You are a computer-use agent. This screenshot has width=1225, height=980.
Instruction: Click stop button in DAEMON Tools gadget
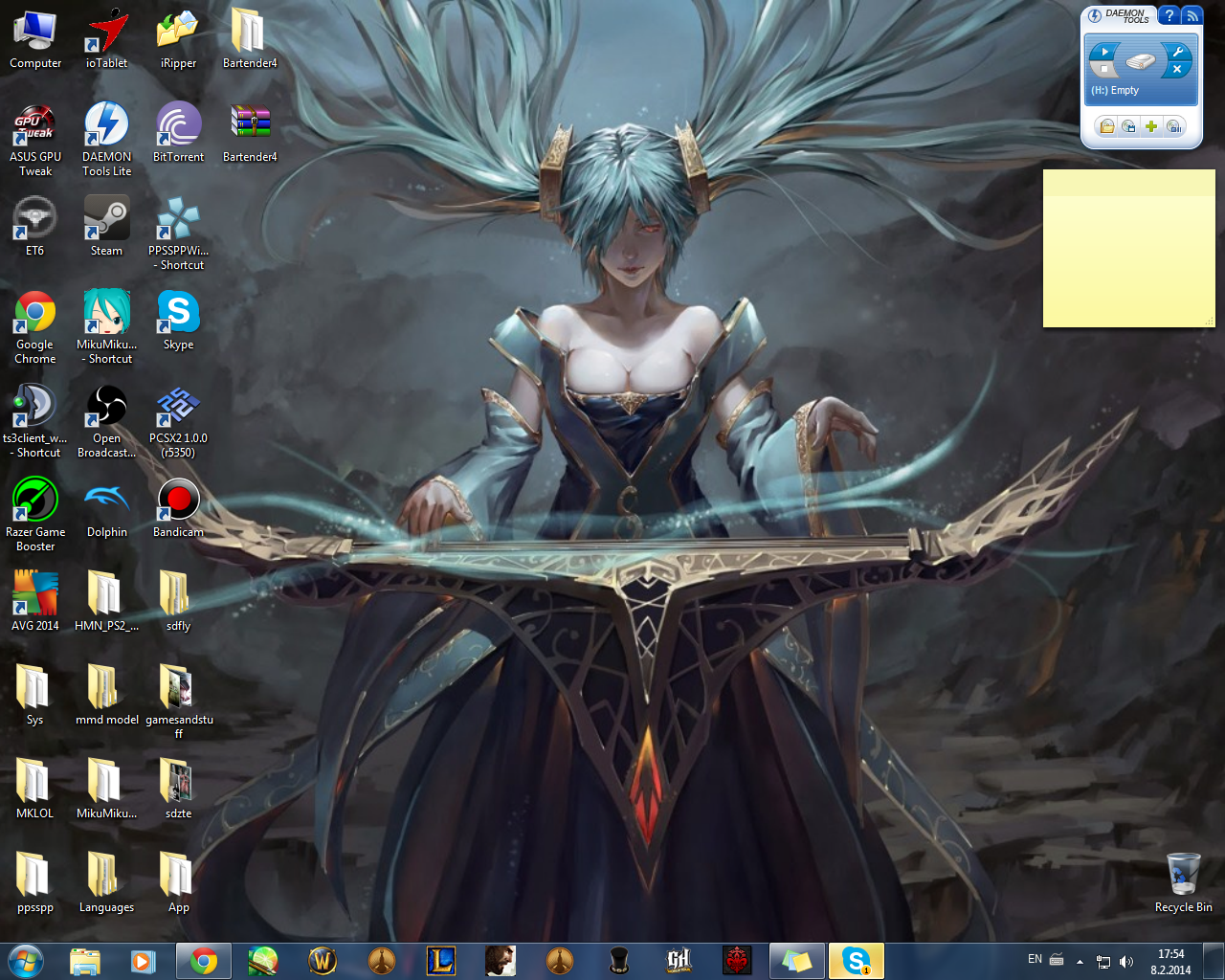click(x=1104, y=69)
